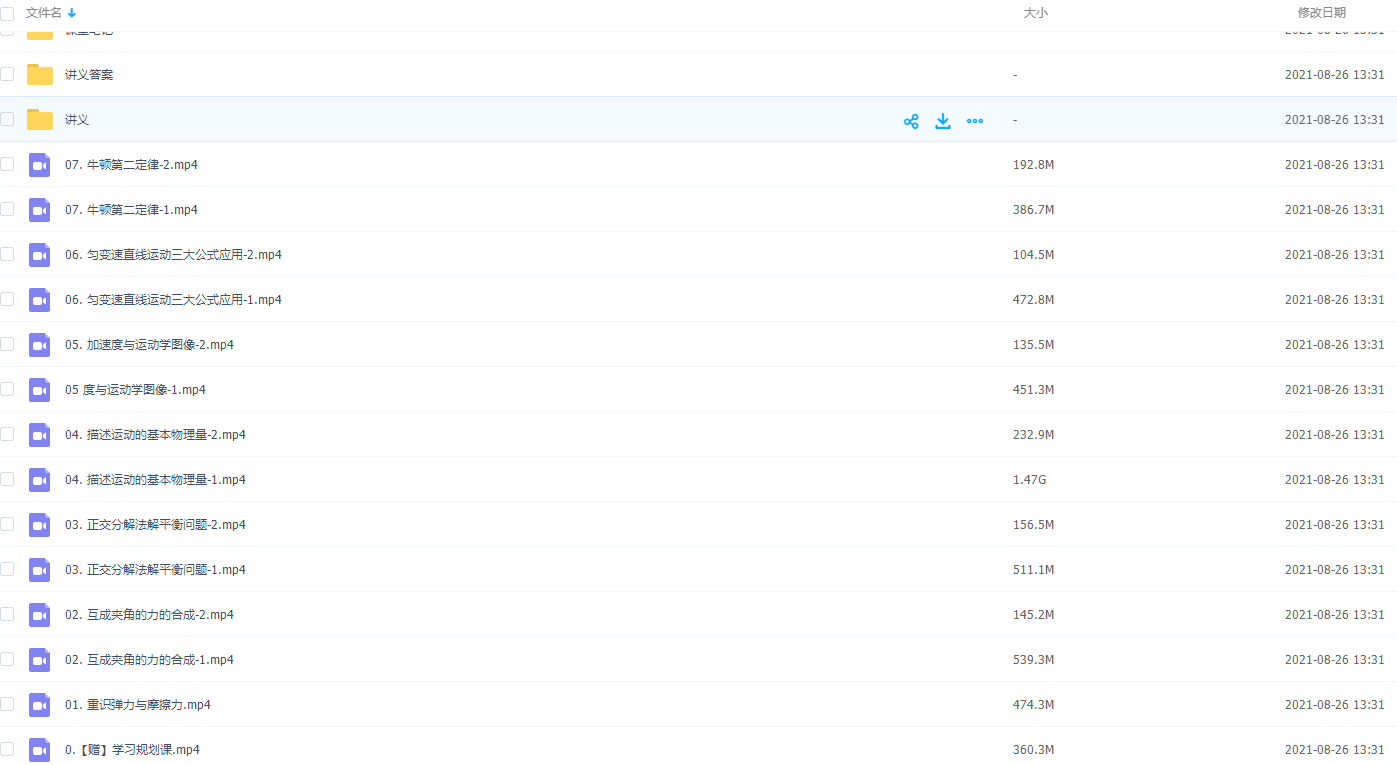
Task: Sort by the 修改日期 column header
Action: (1321, 13)
